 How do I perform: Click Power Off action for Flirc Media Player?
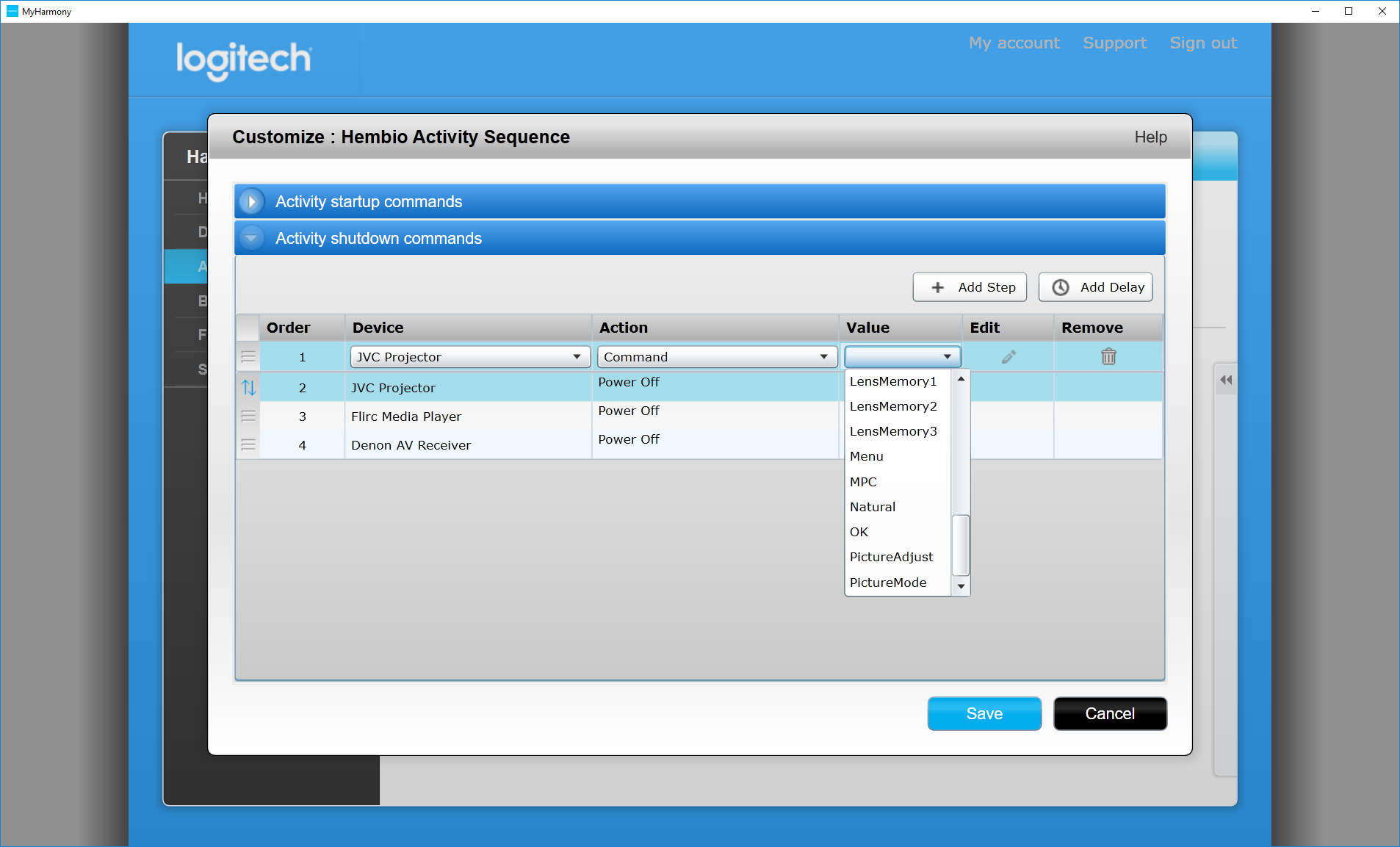tap(629, 411)
